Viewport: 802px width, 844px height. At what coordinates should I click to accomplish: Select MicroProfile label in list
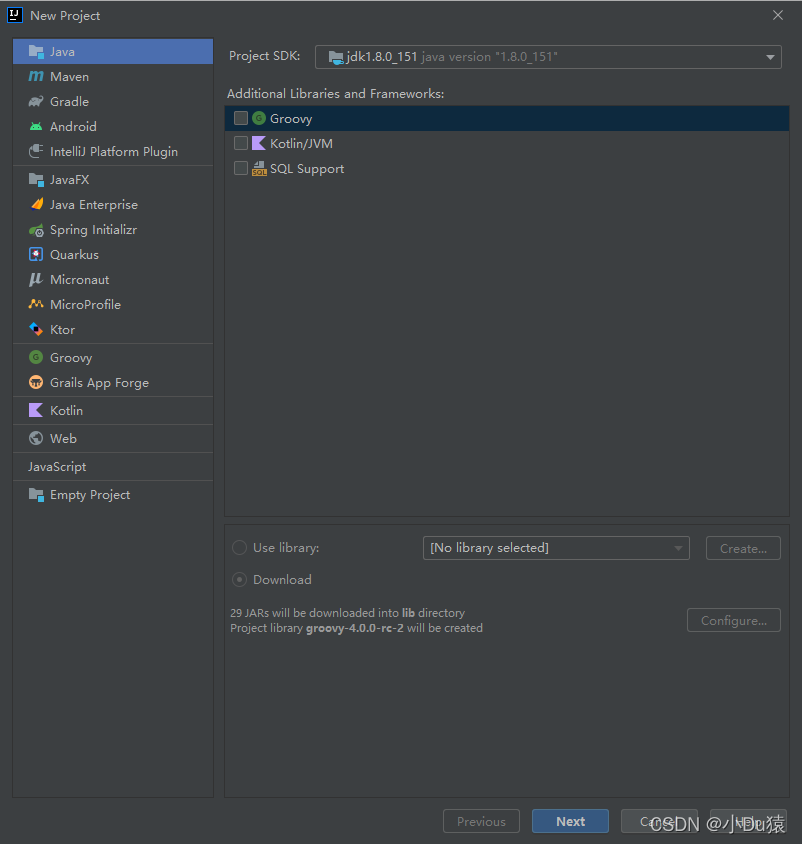coord(86,305)
